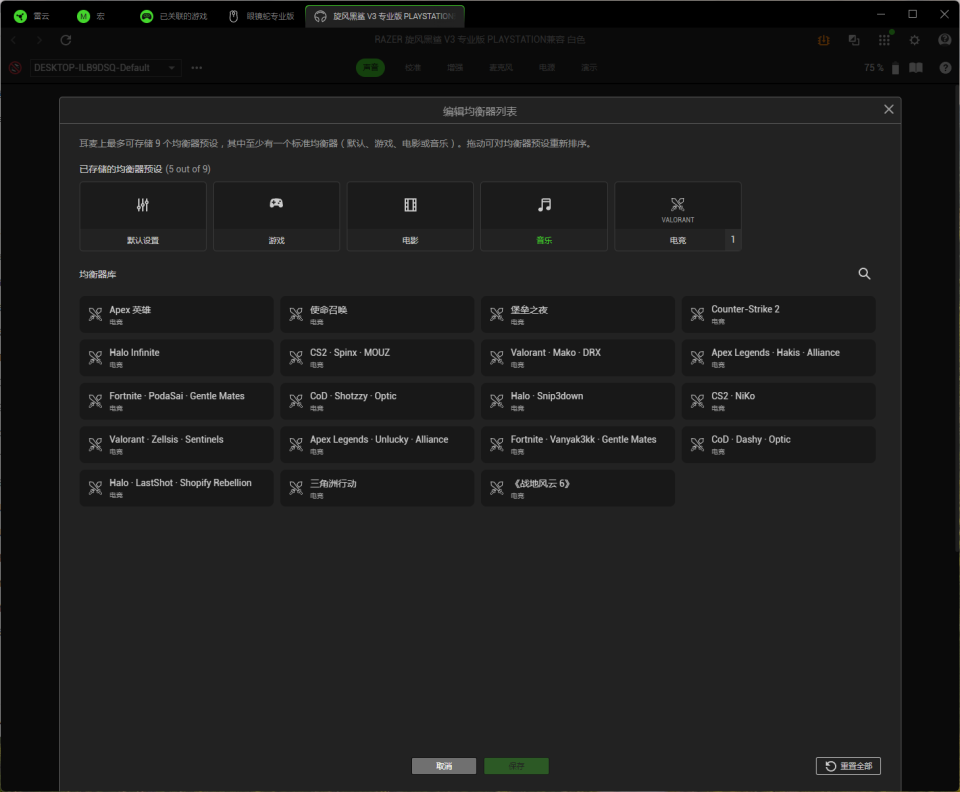Open the settings gear icon
960x792 pixels.
click(x=914, y=40)
